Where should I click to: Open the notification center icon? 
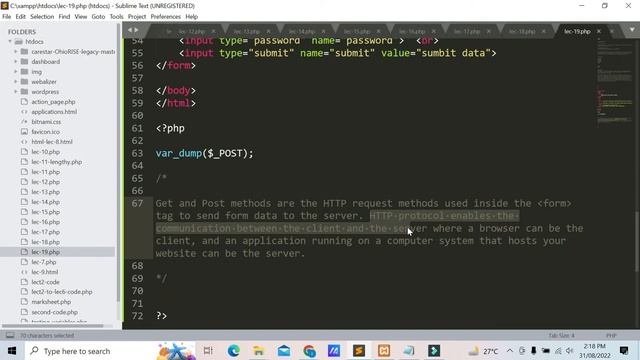click(624, 351)
